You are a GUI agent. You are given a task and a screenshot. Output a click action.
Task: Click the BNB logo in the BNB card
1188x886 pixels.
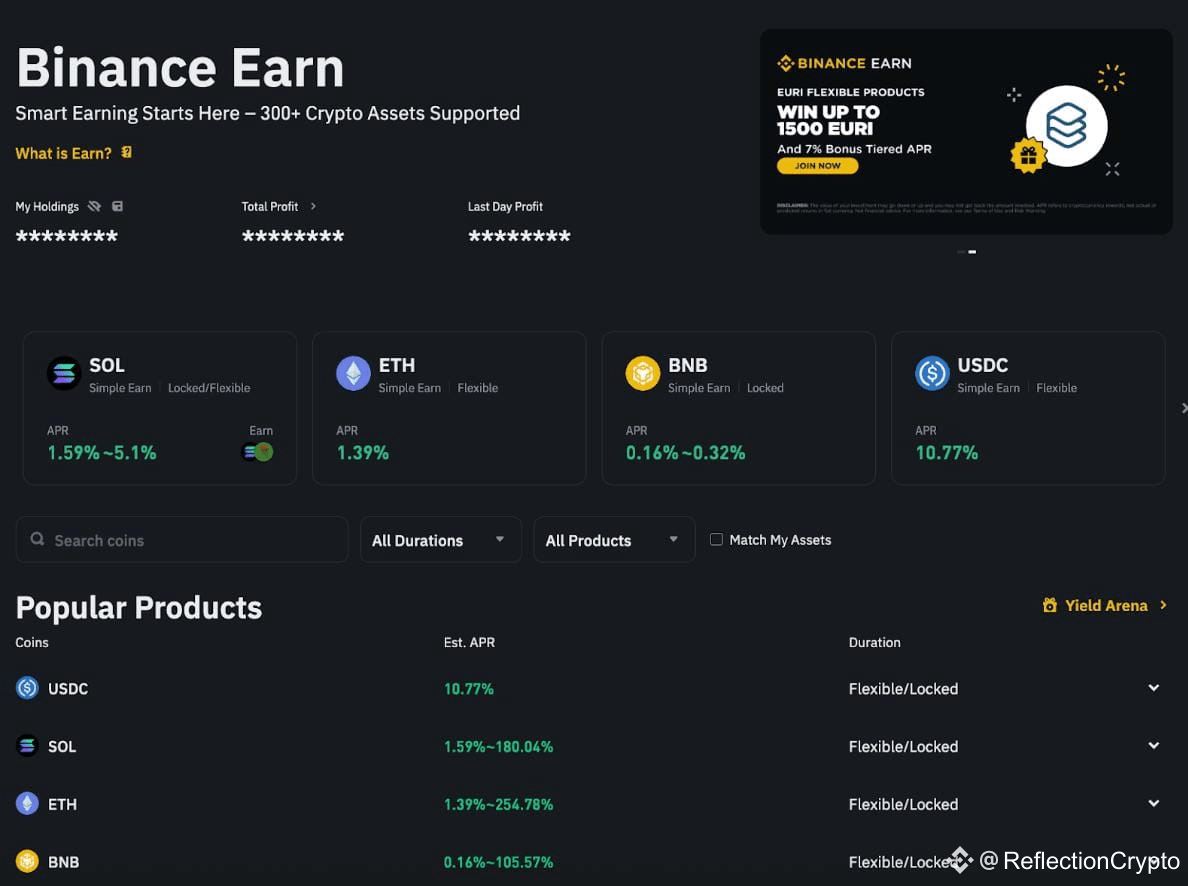pyautogui.click(x=642, y=373)
